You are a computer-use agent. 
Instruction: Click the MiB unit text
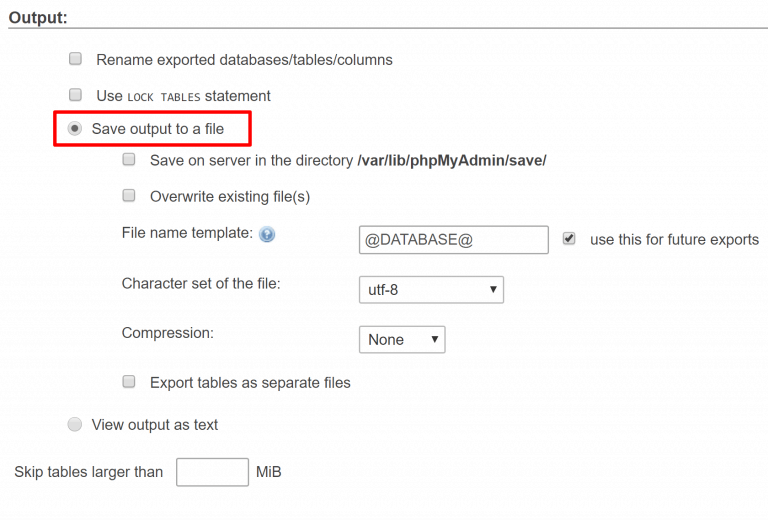pyautogui.click(x=269, y=472)
